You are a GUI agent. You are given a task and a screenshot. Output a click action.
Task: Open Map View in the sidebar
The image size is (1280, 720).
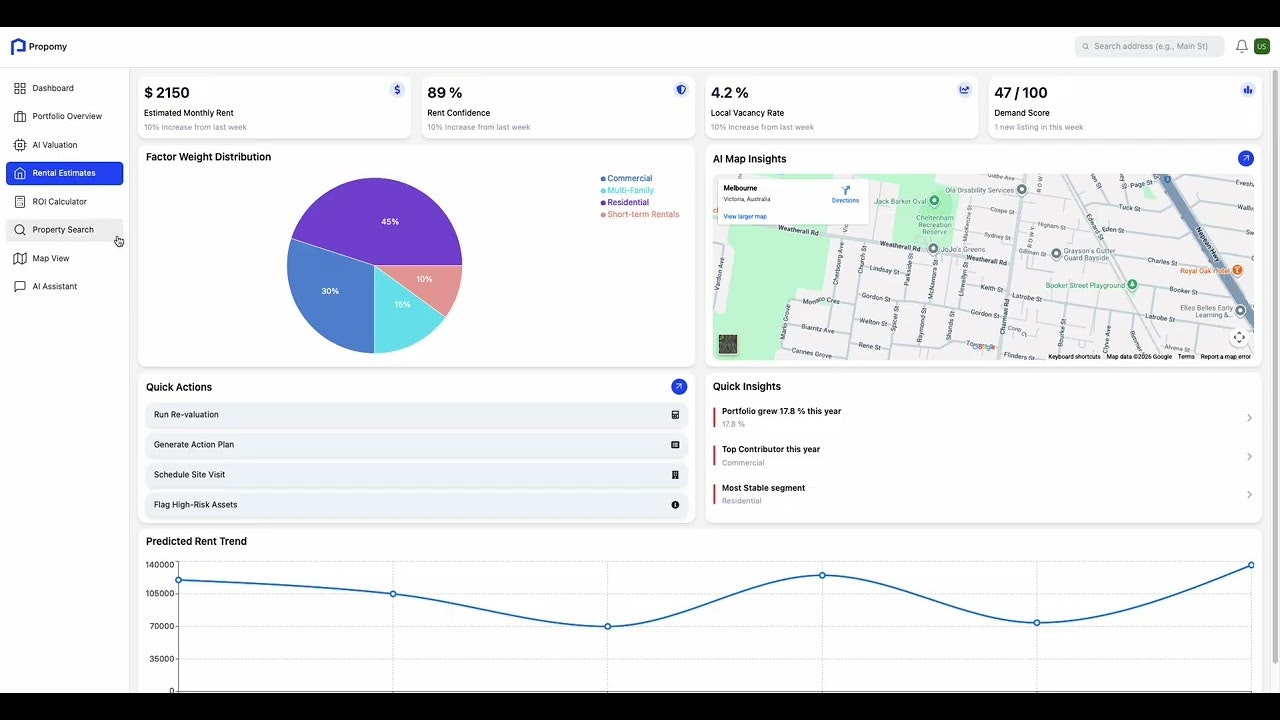pos(64,258)
